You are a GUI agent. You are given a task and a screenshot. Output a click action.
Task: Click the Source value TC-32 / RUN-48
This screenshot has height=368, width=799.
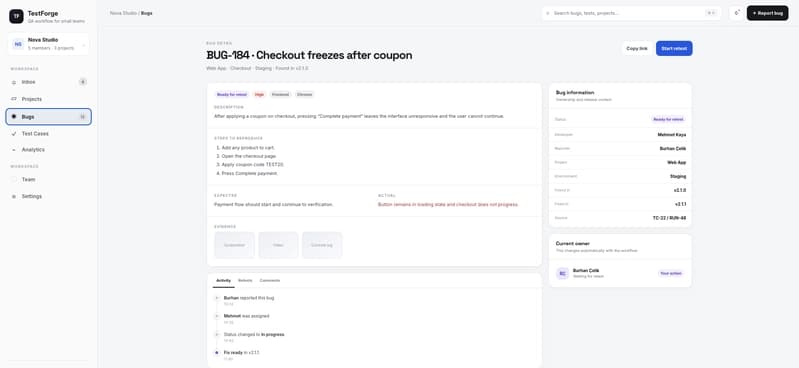point(670,218)
